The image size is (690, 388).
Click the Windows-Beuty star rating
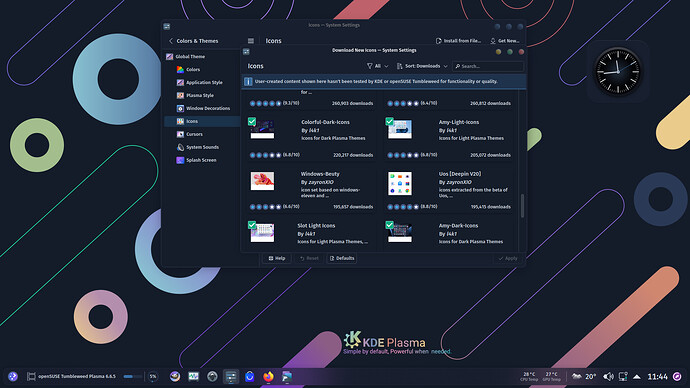(265, 207)
